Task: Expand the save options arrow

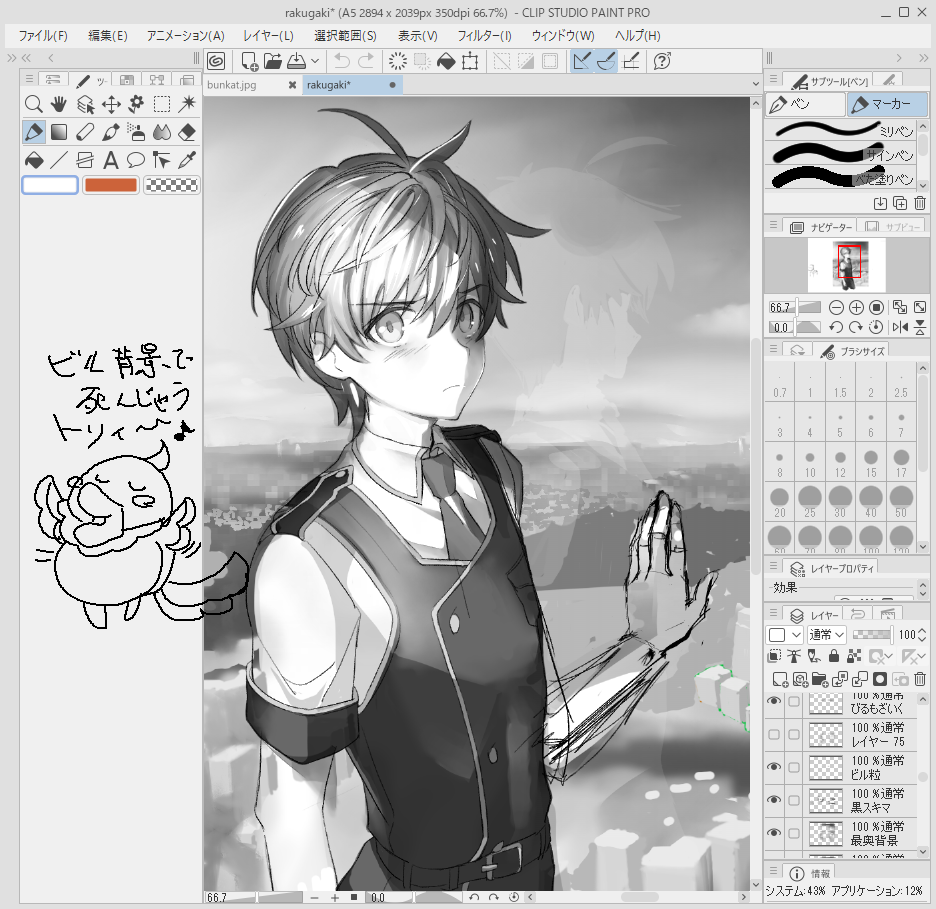Action: (315, 61)
